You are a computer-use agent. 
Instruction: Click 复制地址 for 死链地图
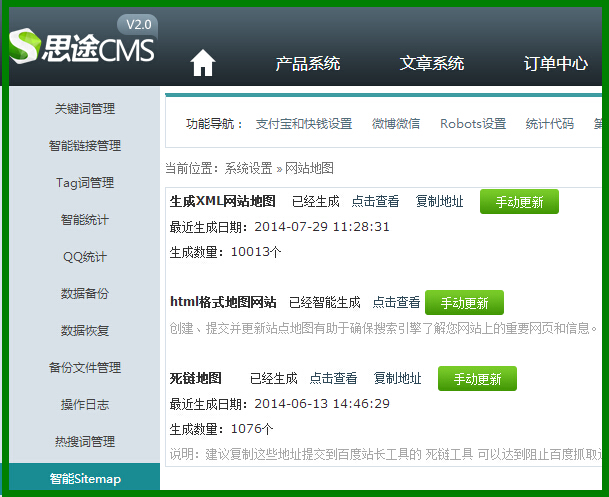click(397, 379)
